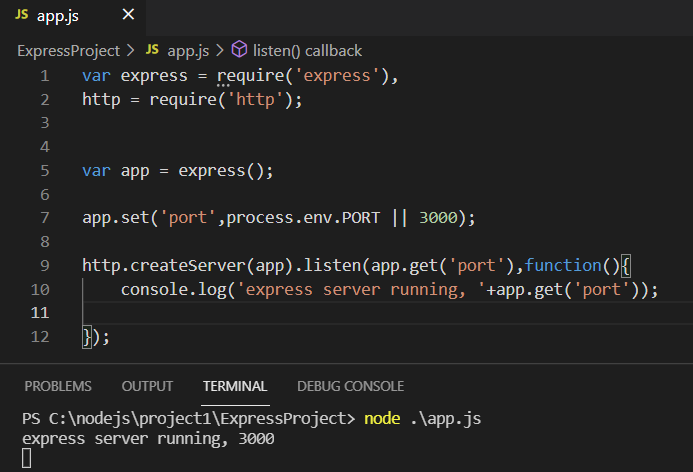Open the DEBUG CONSOLE tab
The height and width of the screenshot is (472, 693).
350,386
